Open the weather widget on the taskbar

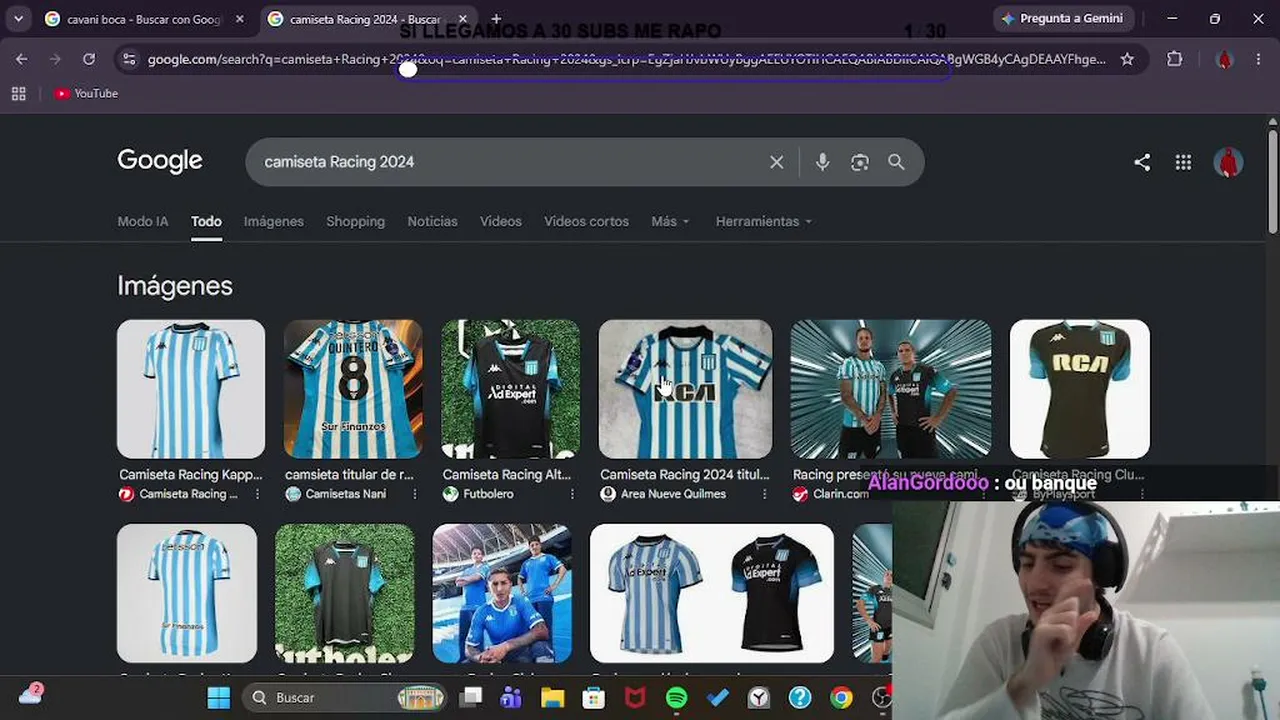click(x=31, y=694)
